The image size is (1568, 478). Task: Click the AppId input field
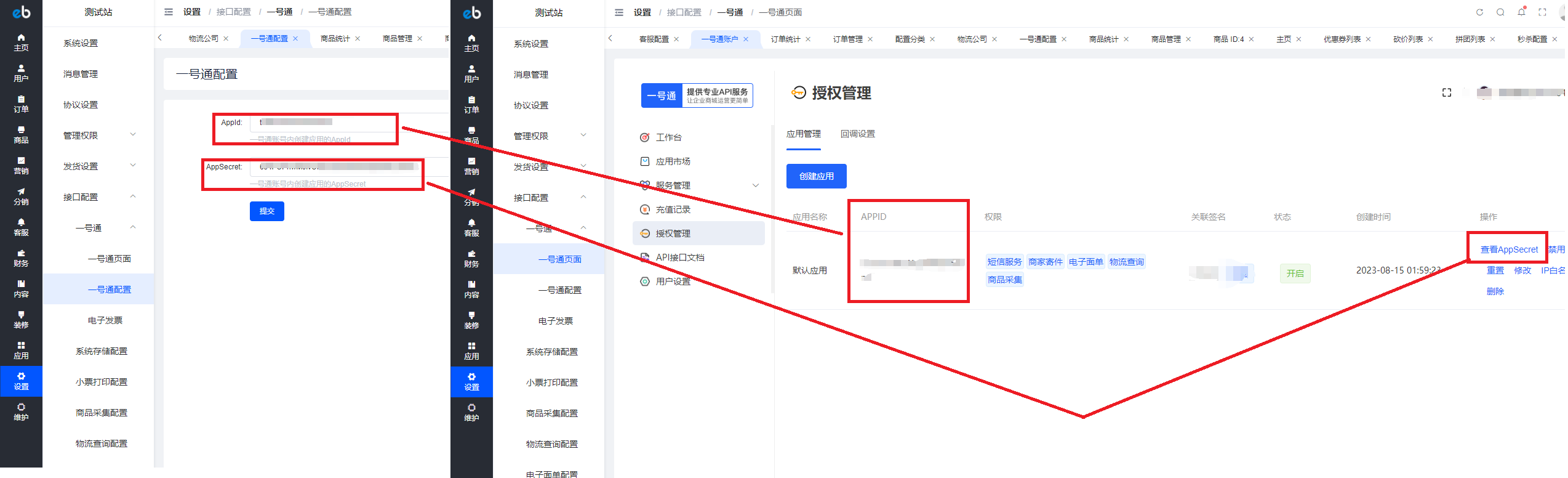[323, 123]
